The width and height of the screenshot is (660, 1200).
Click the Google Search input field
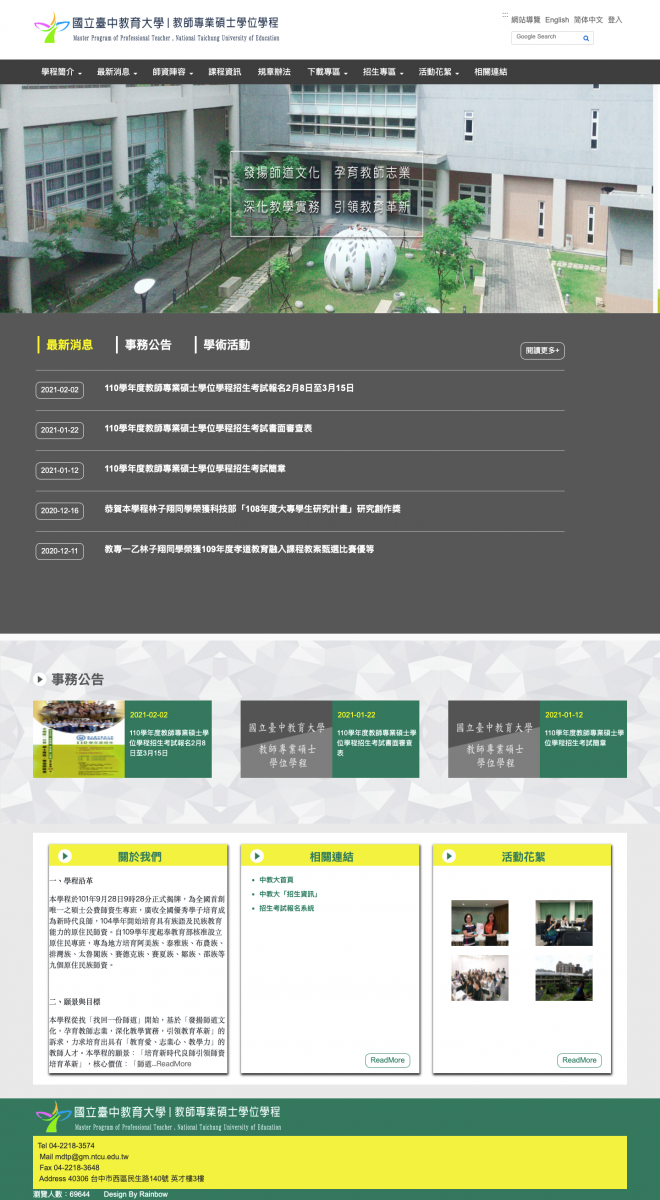tap(545, 37)
